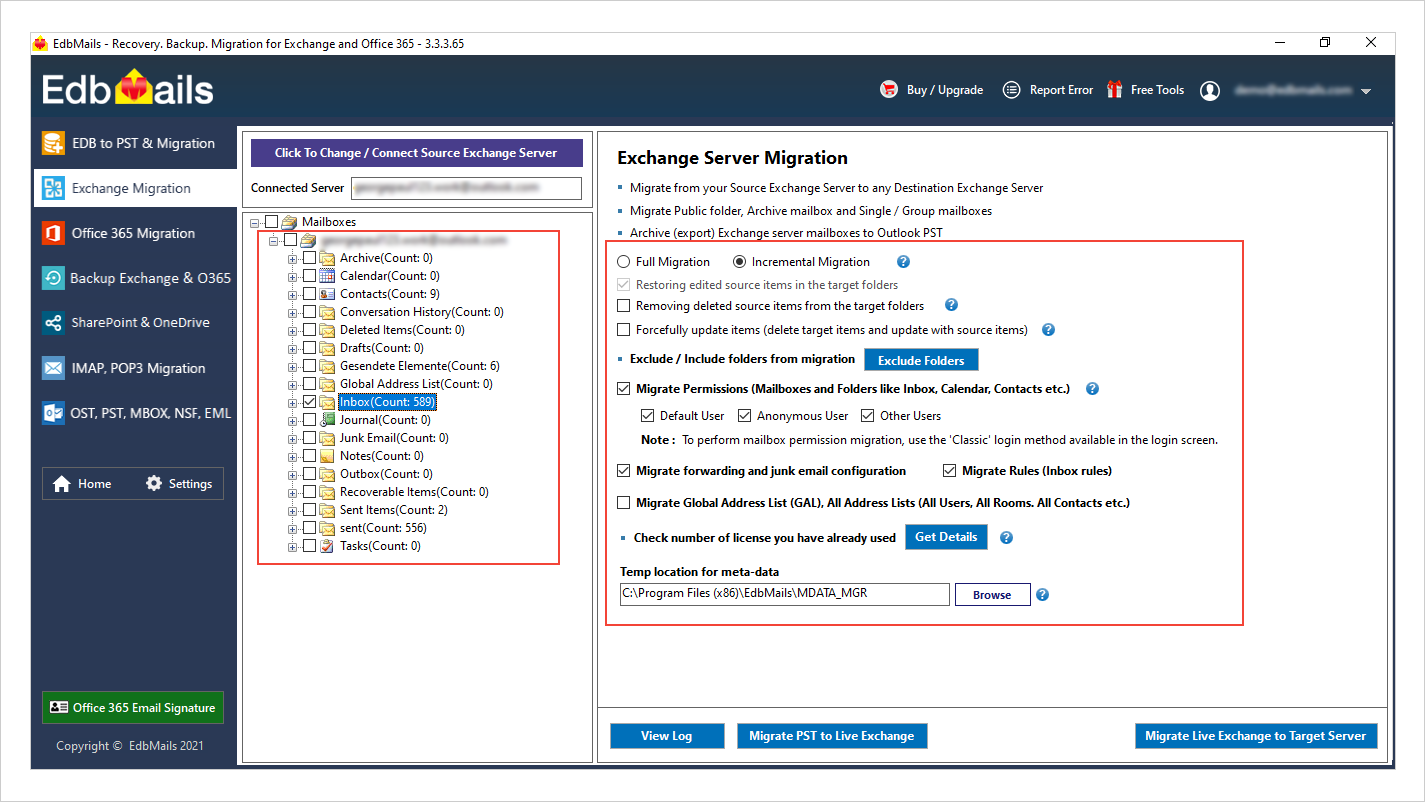Uncheck the Other Users checkbox
Viewport: 1425px width, 802px height.
[x=867, y=415]
